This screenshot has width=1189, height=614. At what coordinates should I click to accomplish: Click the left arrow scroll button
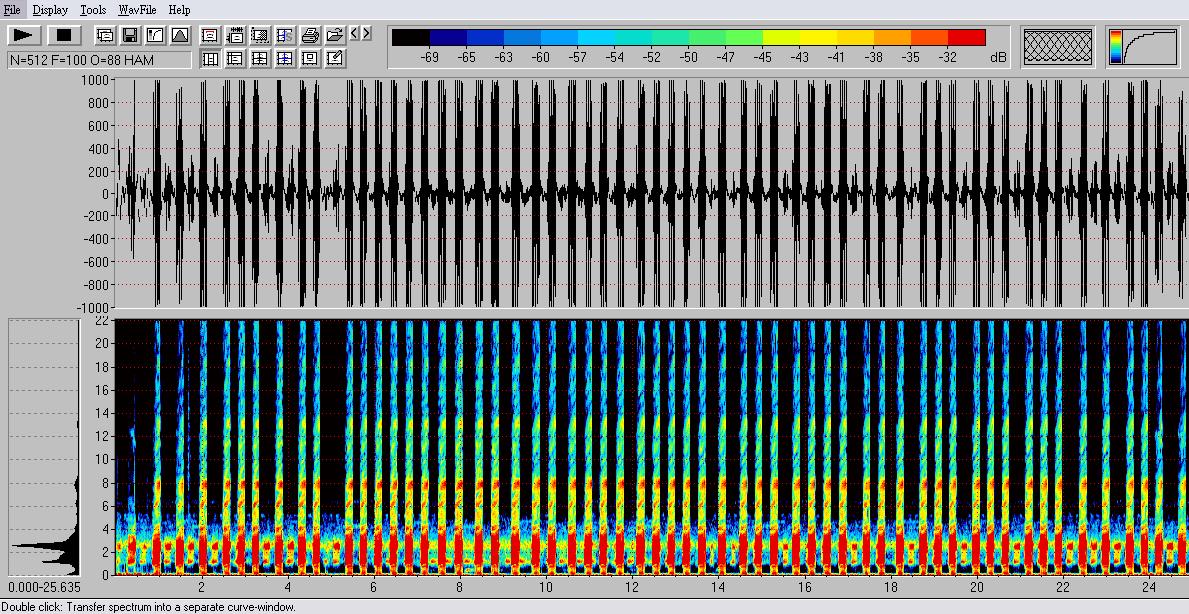(x=354, y=34)
